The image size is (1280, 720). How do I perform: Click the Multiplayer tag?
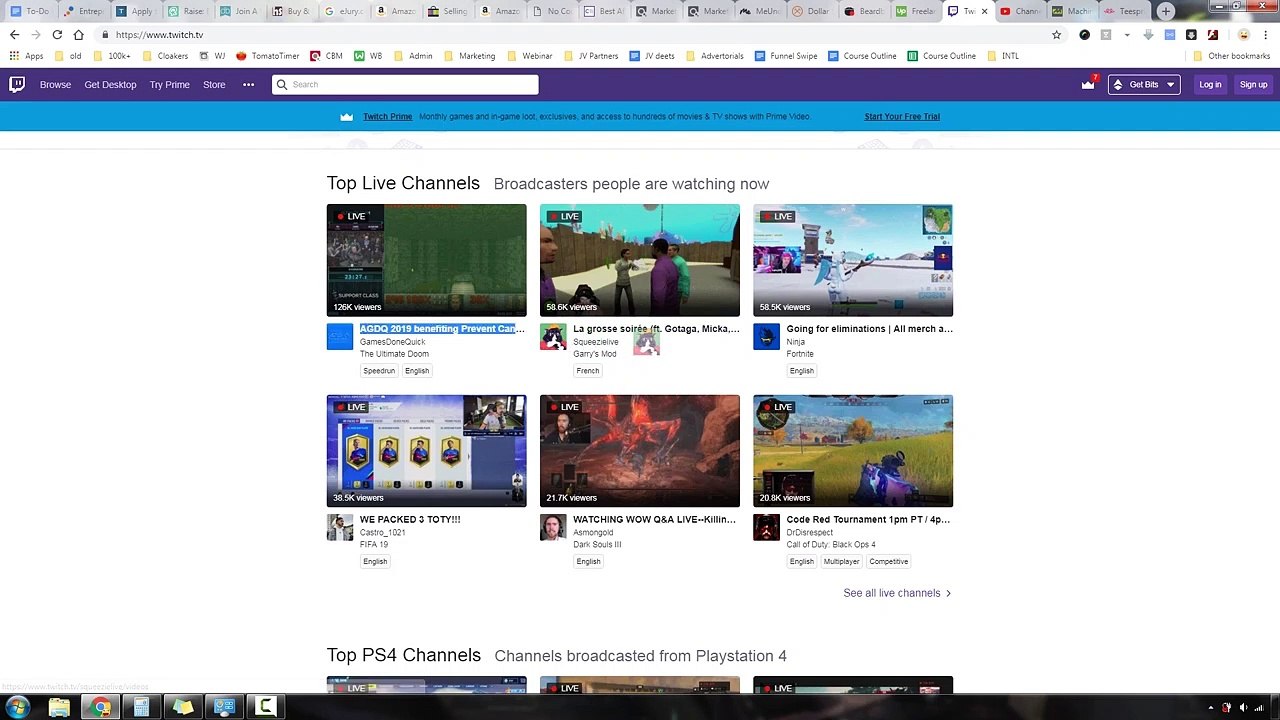841,561
